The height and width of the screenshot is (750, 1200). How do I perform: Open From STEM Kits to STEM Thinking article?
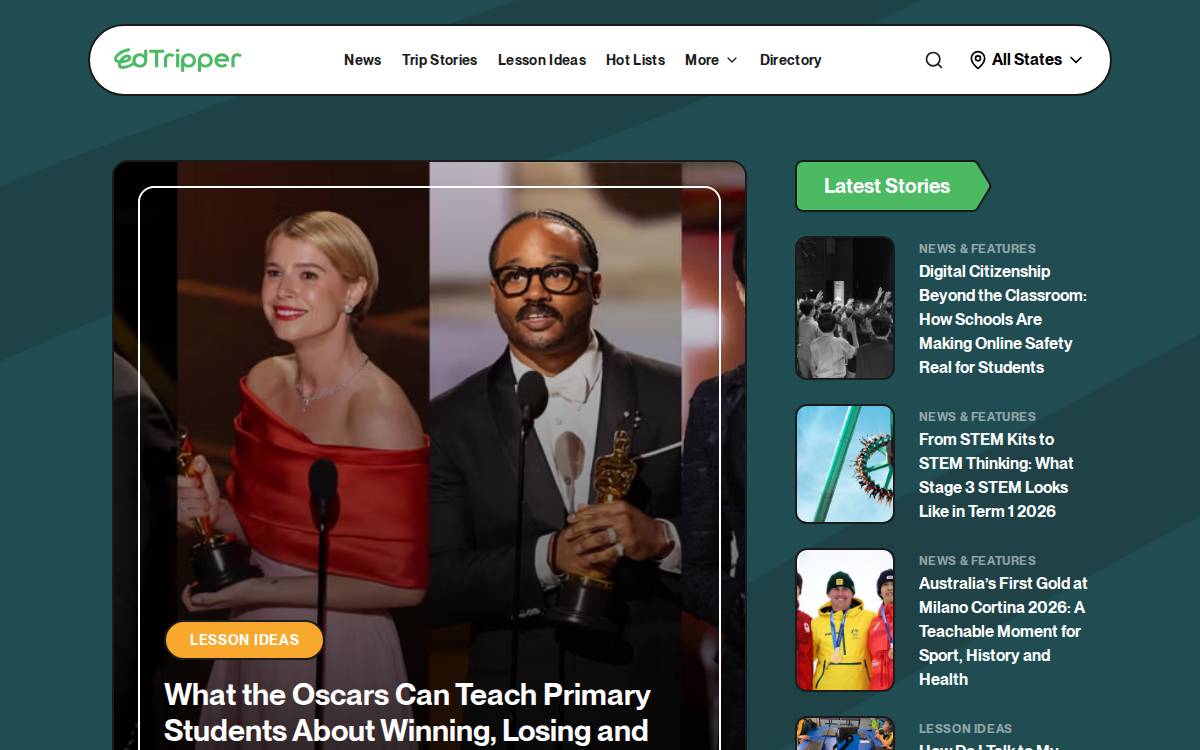pyautogui.click(x=996, y=475)
